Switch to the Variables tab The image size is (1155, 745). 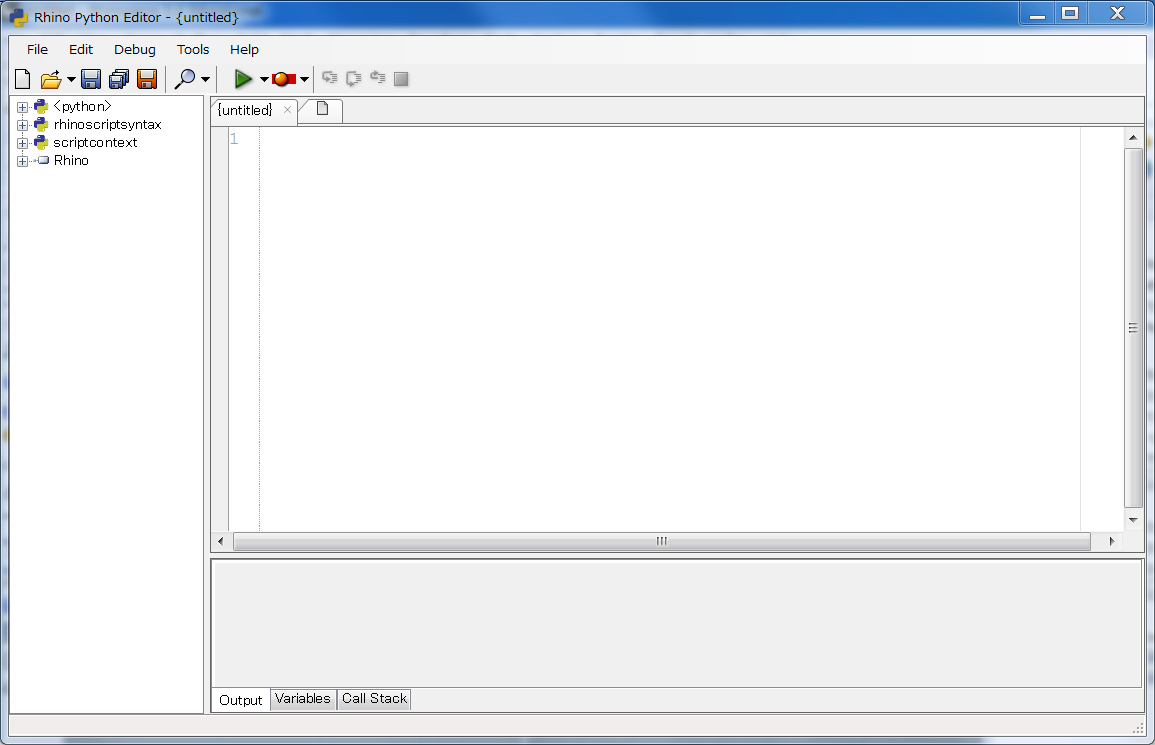(303, 699)
